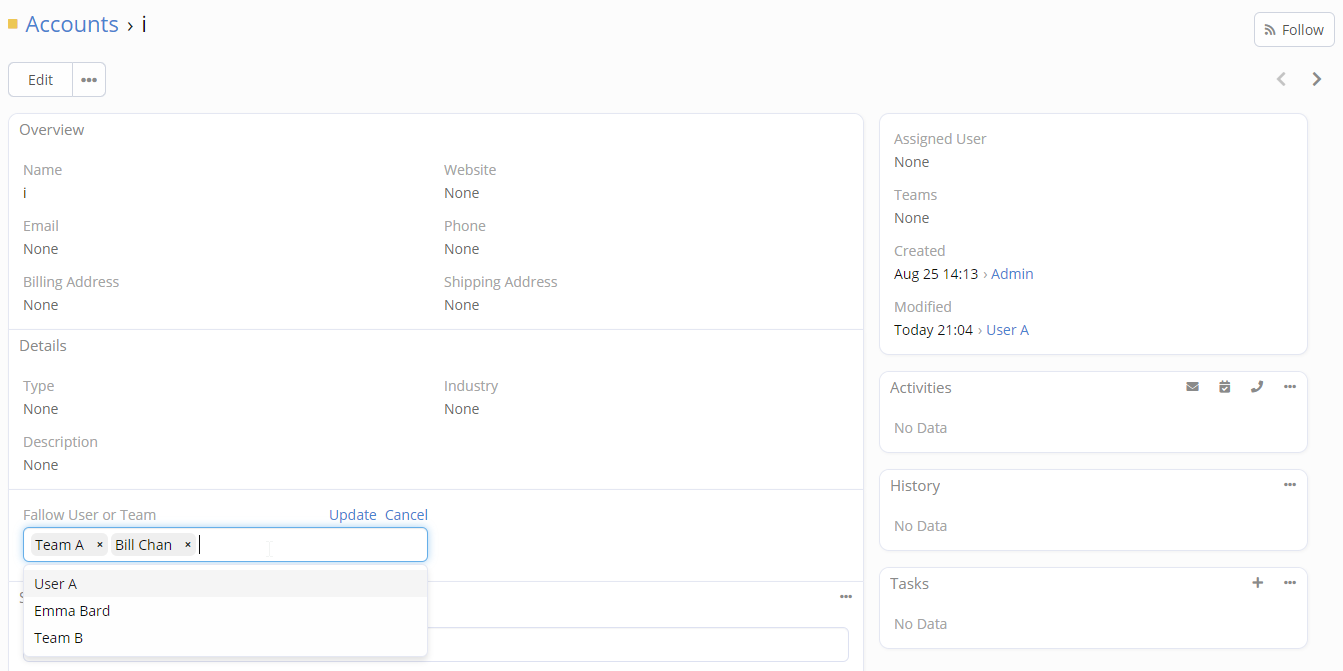Click the schedule meeting calendar icon
Screen dimensions: 1343x671
[1224, 387]
